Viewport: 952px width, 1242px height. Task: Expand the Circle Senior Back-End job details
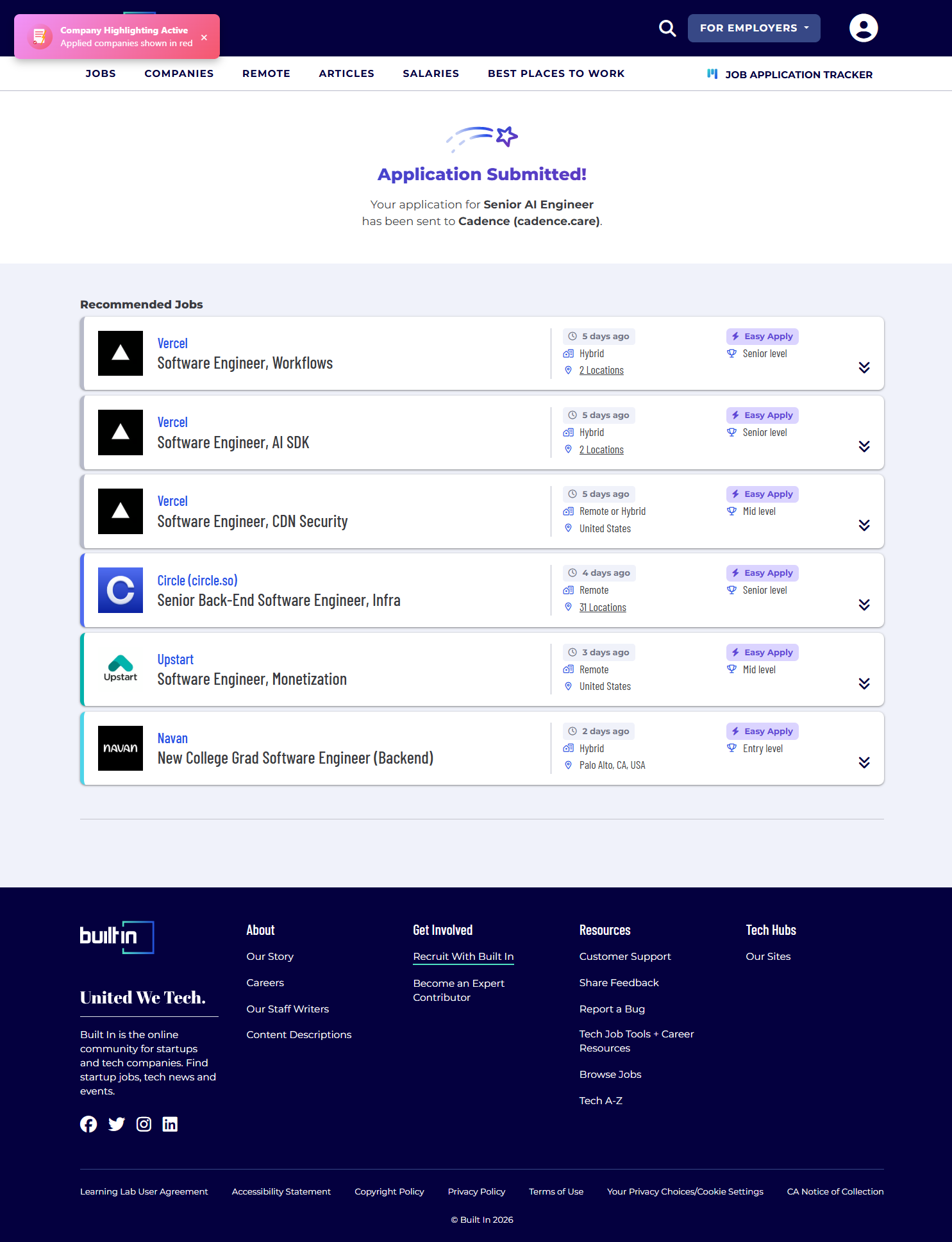coord(864,605)
